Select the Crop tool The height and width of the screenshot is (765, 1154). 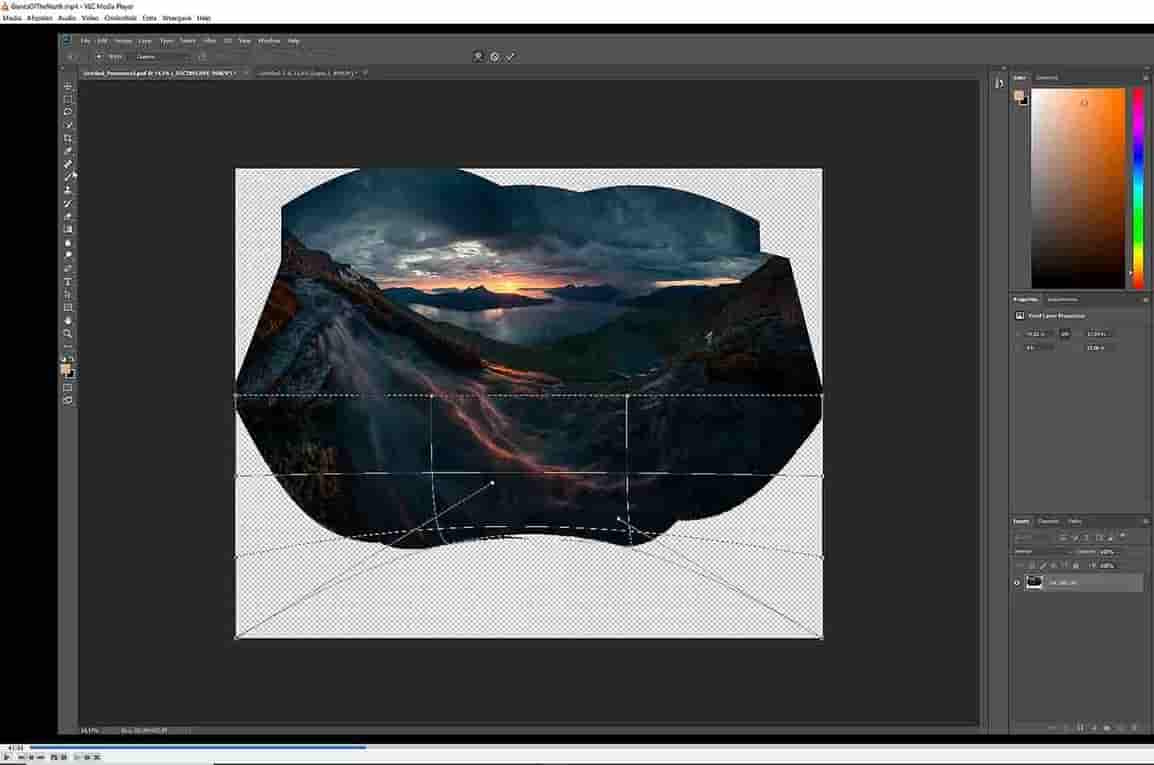tap(68, 138)
